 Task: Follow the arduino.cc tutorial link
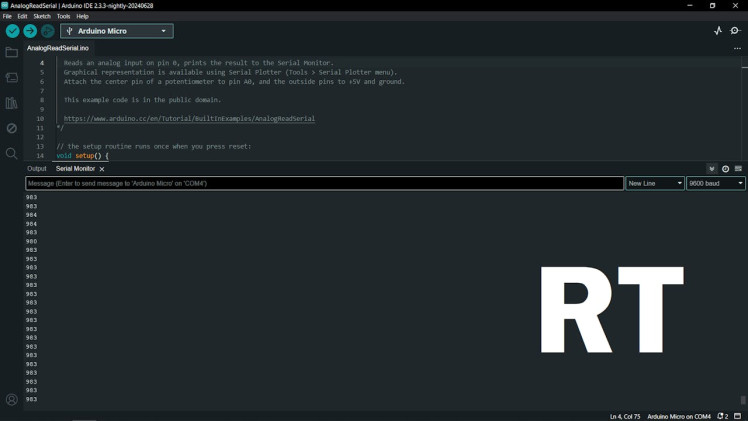click(189, 119)
